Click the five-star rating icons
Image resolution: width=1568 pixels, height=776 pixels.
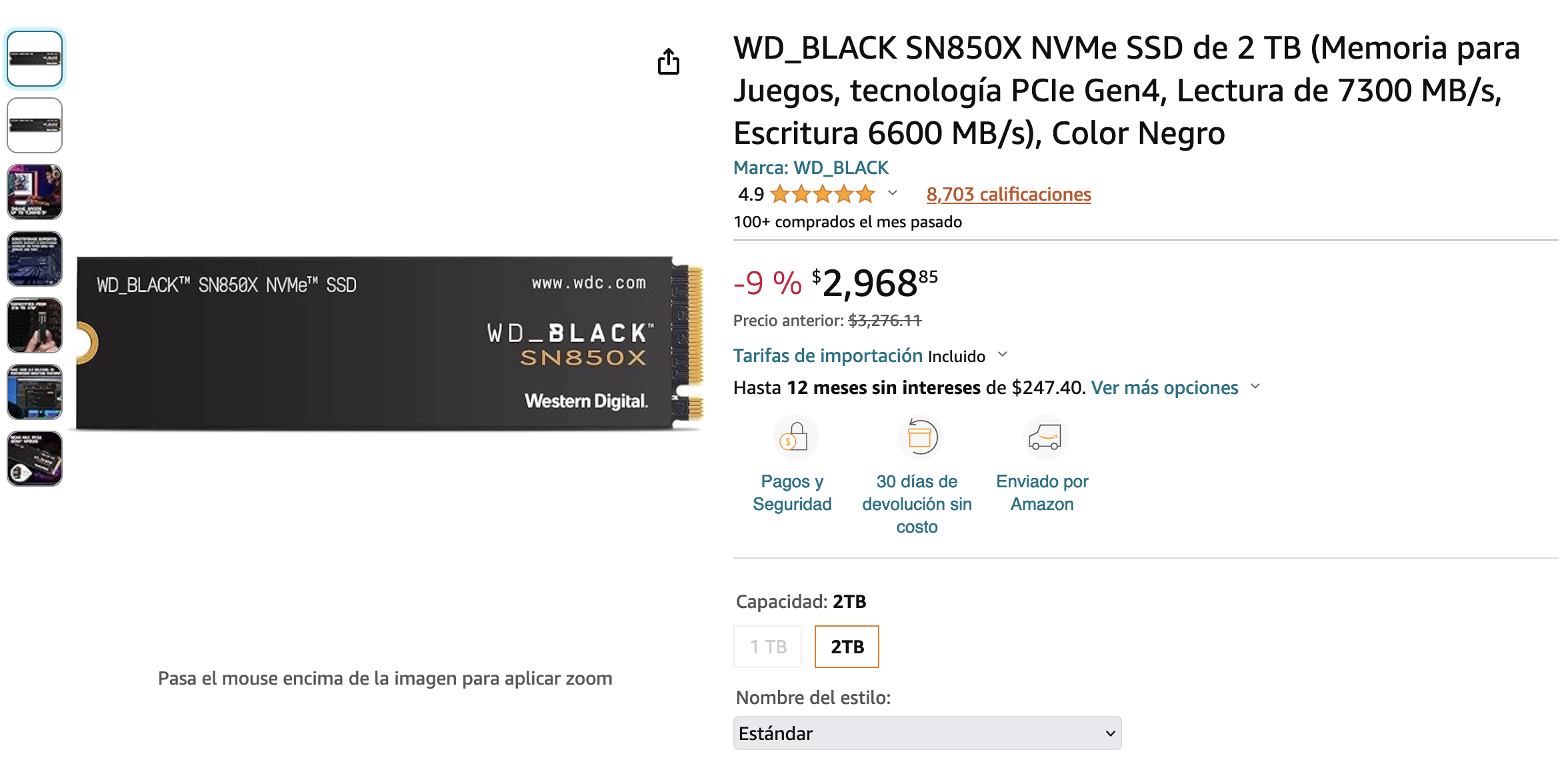(x=822, y=194)
